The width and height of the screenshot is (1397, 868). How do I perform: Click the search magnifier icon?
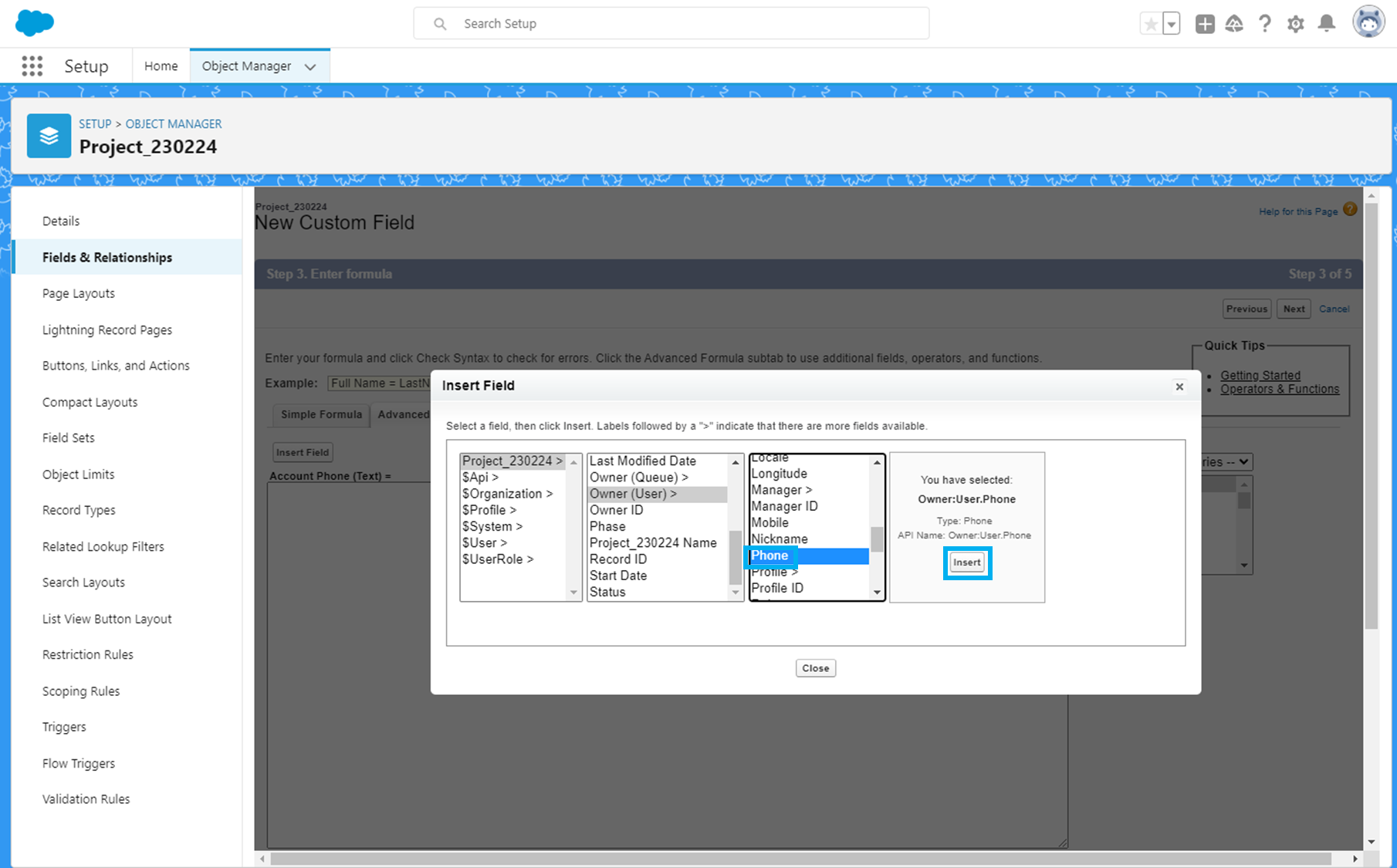(x=440, y=24)
